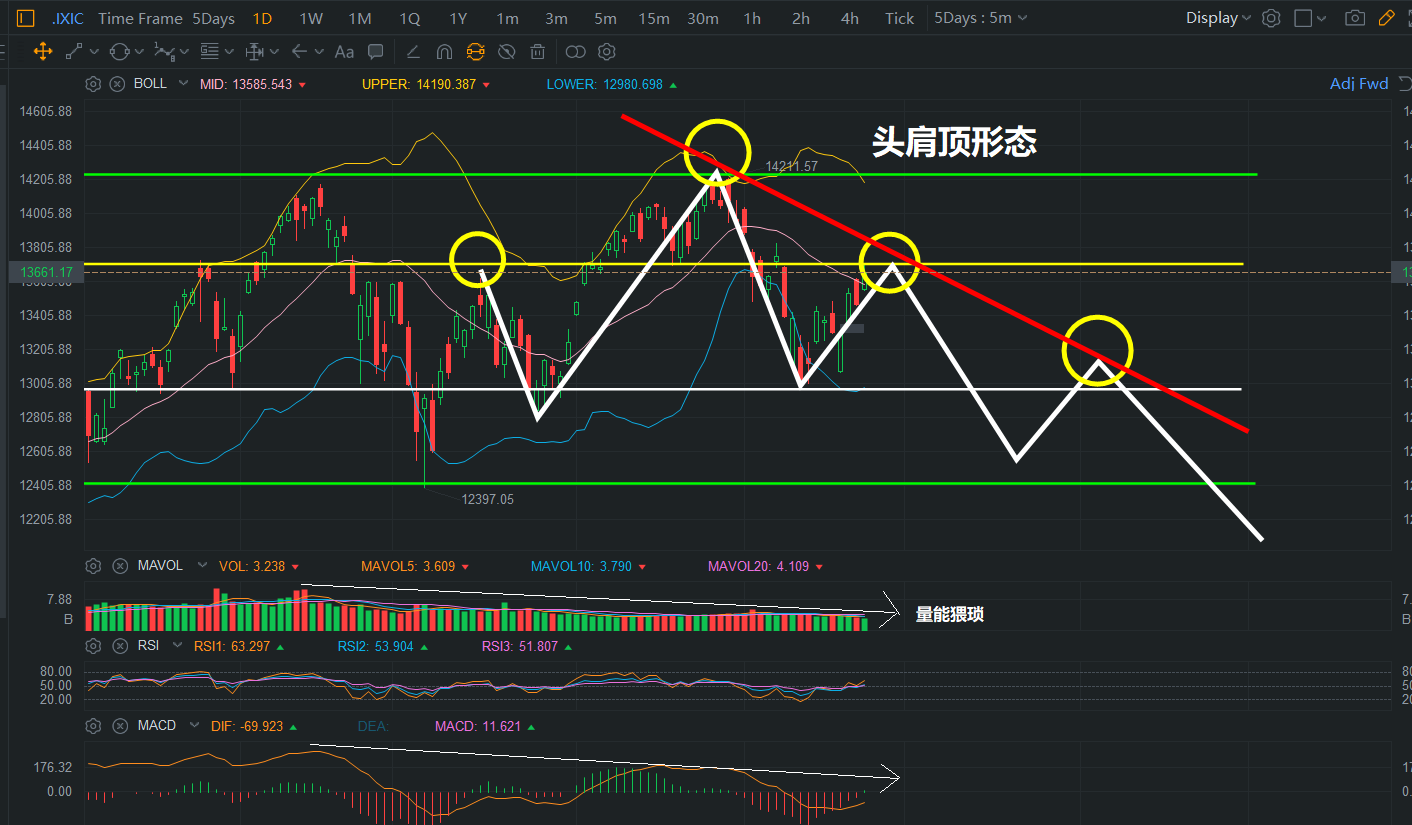The height and width of the screenshot is (825, 1412).
Task: Open chart settings gear near Display
Action: (x=1271, y=18)
